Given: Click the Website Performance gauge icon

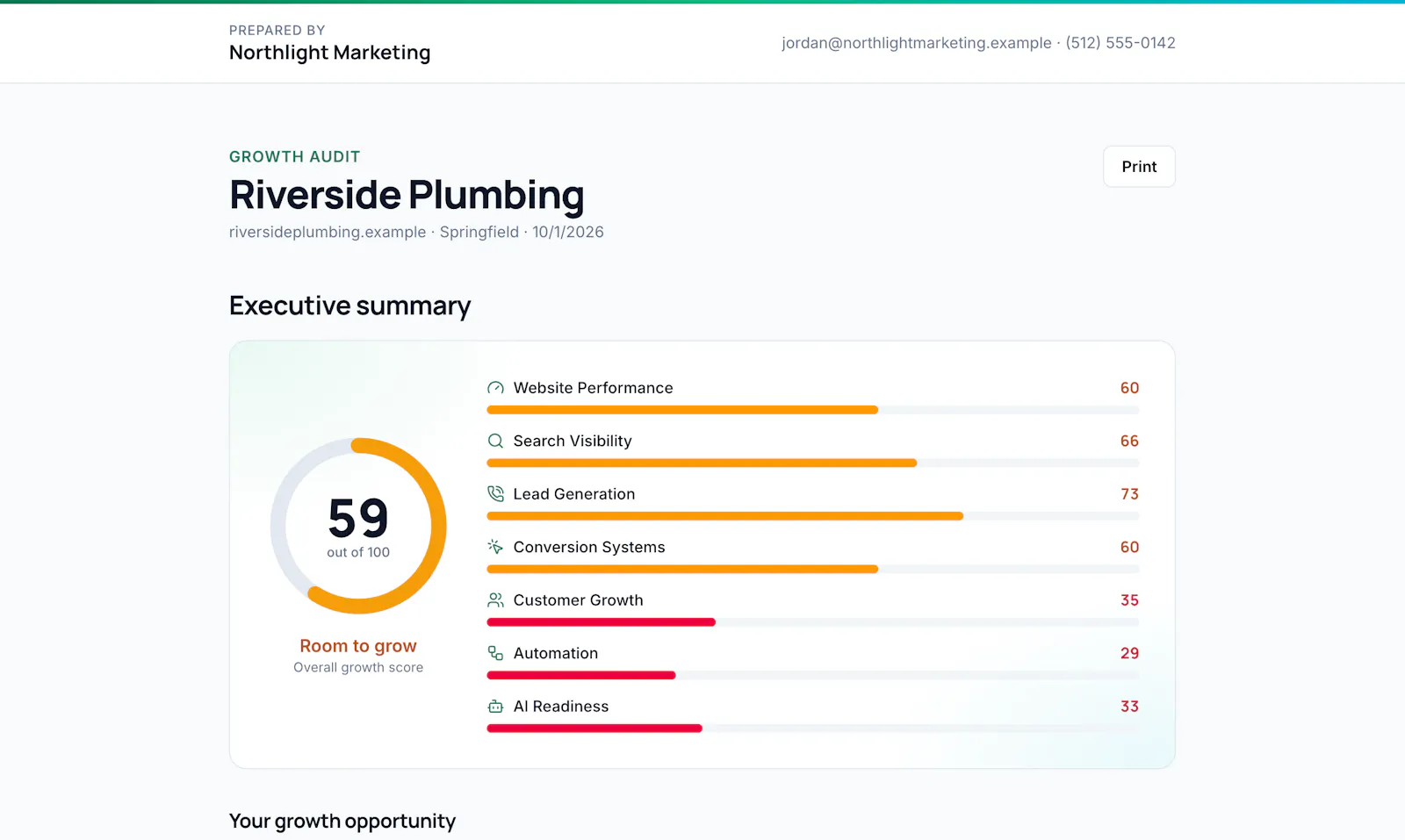Looking at the screenshot, I should (x=495, y=388).
